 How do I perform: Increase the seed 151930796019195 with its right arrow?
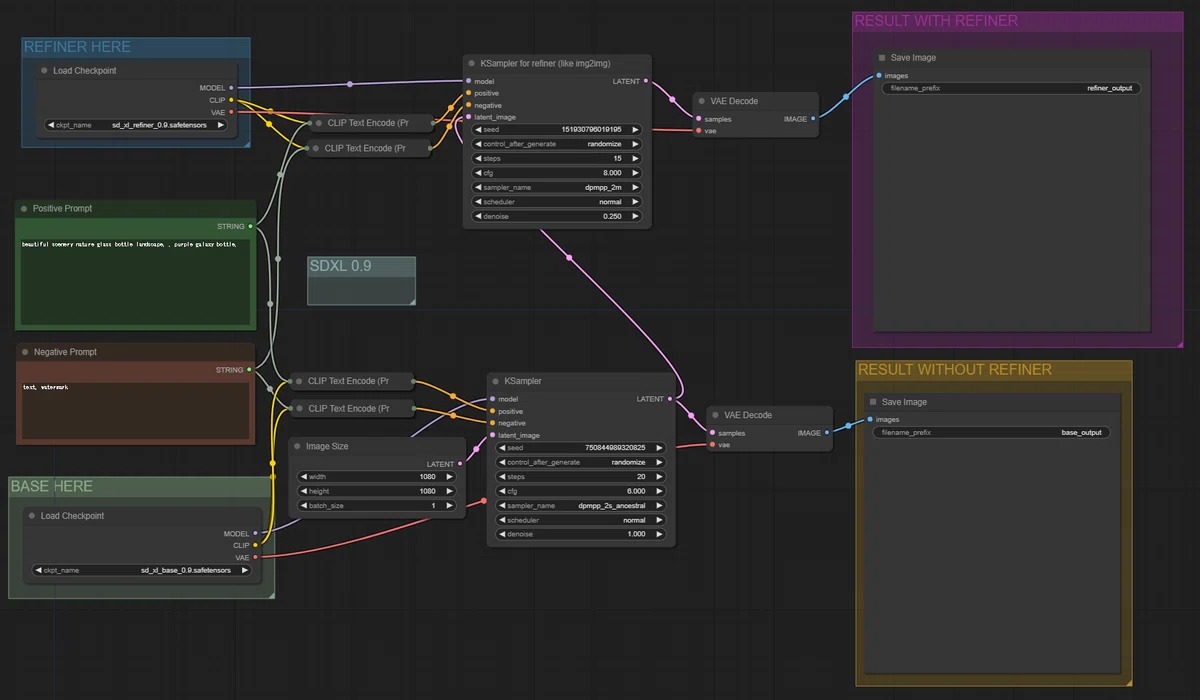point(634,130)
